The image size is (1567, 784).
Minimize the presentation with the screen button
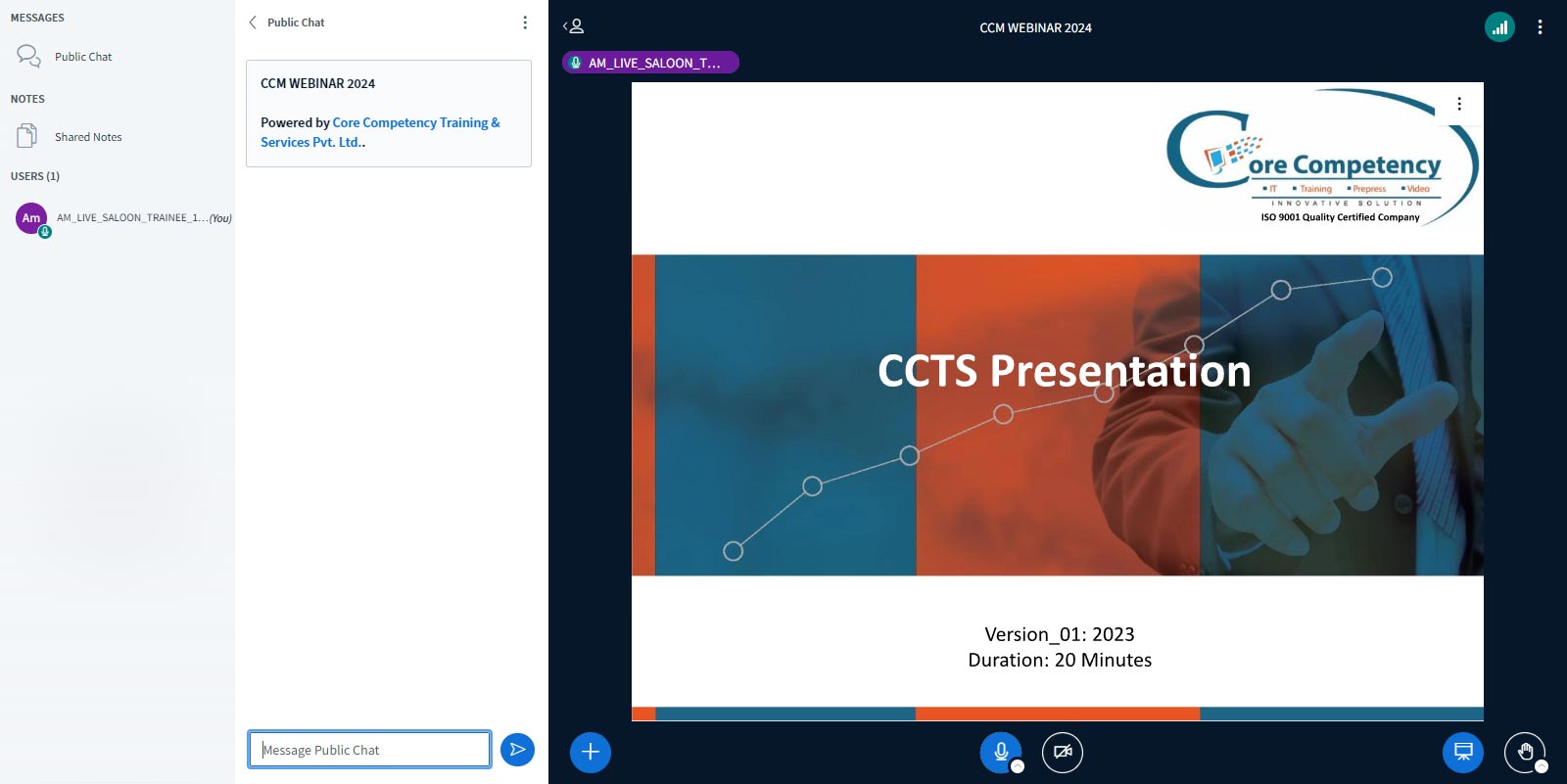point(1463,752)
